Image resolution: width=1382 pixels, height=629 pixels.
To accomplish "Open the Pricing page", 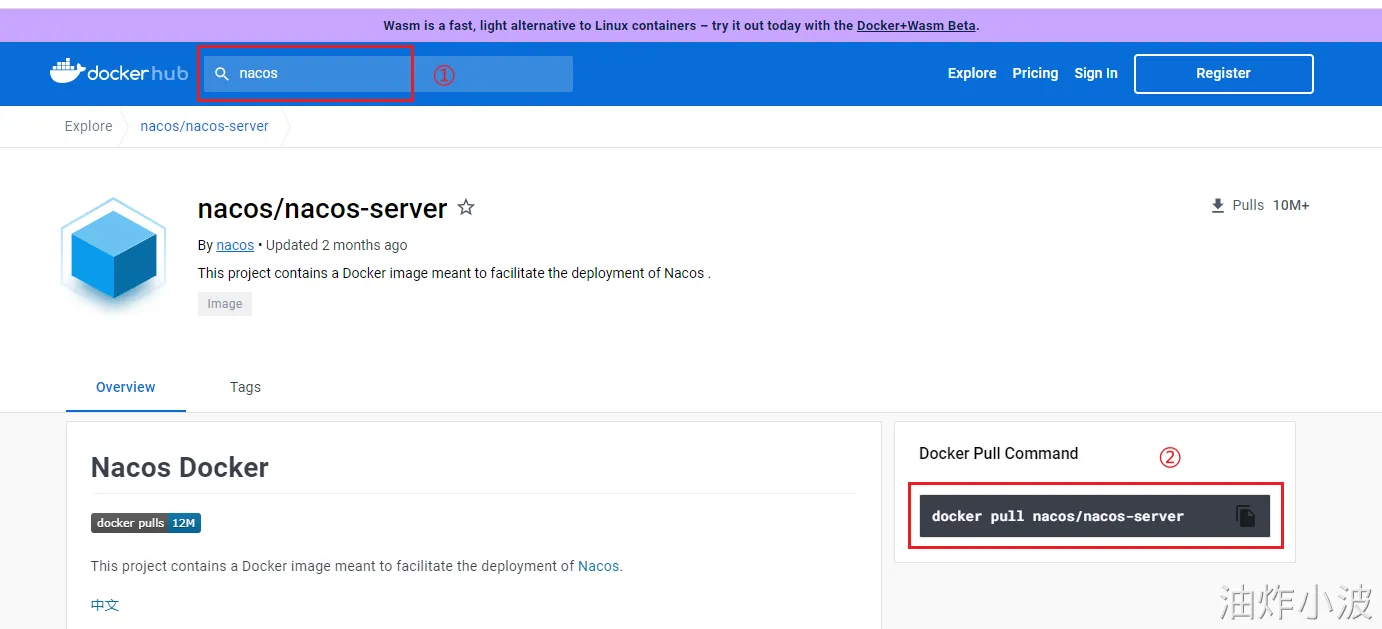I will [1035, 73].
